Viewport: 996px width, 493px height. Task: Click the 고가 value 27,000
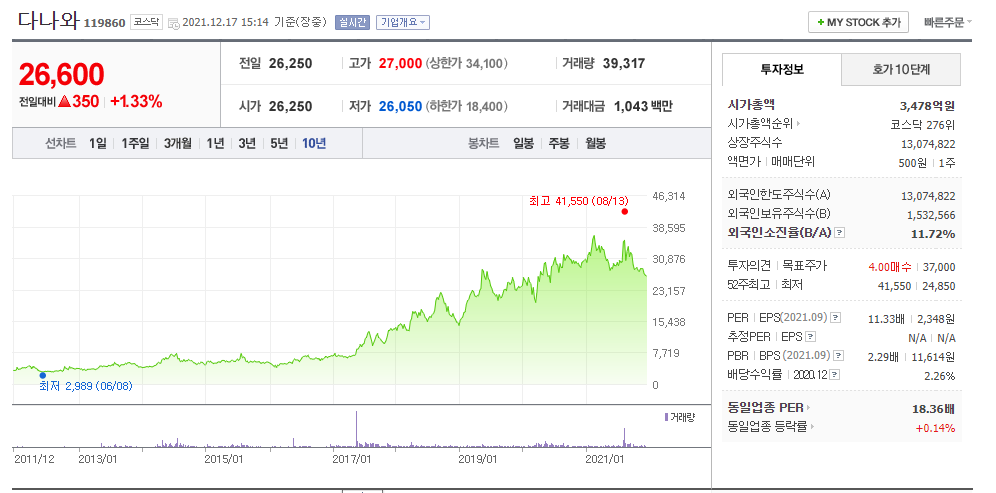pos(400,64)
